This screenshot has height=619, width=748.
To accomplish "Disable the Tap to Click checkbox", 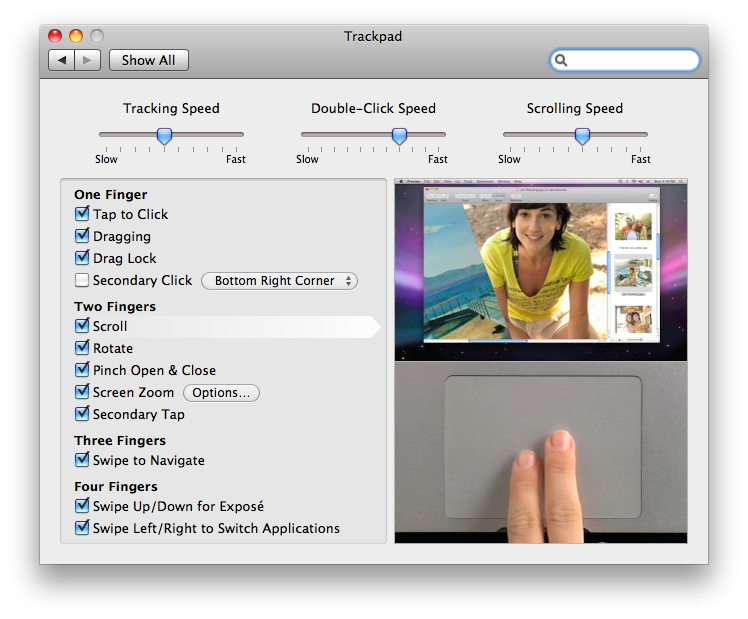I will [82, 214].
